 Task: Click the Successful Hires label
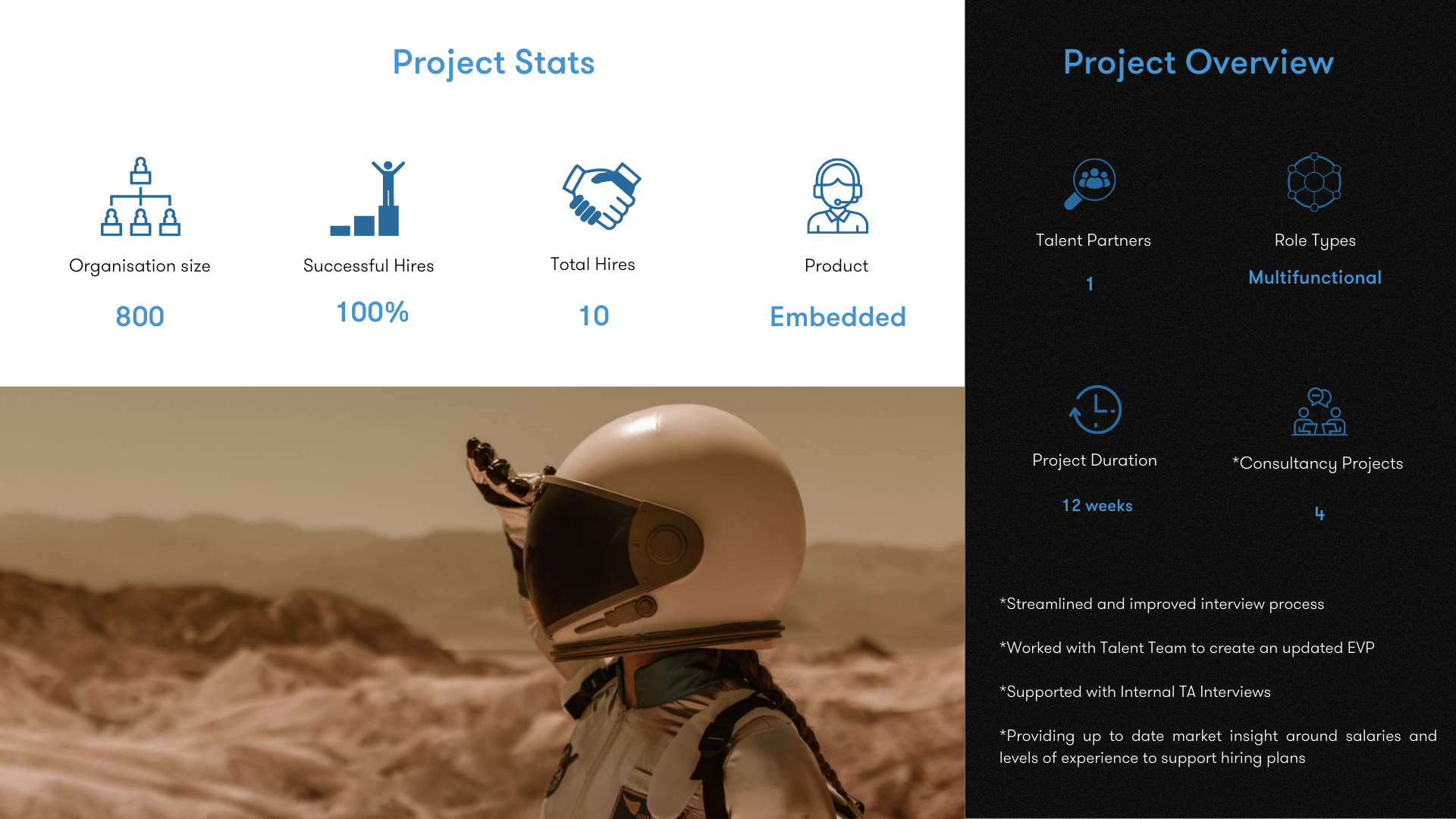(x=369, y=265)
